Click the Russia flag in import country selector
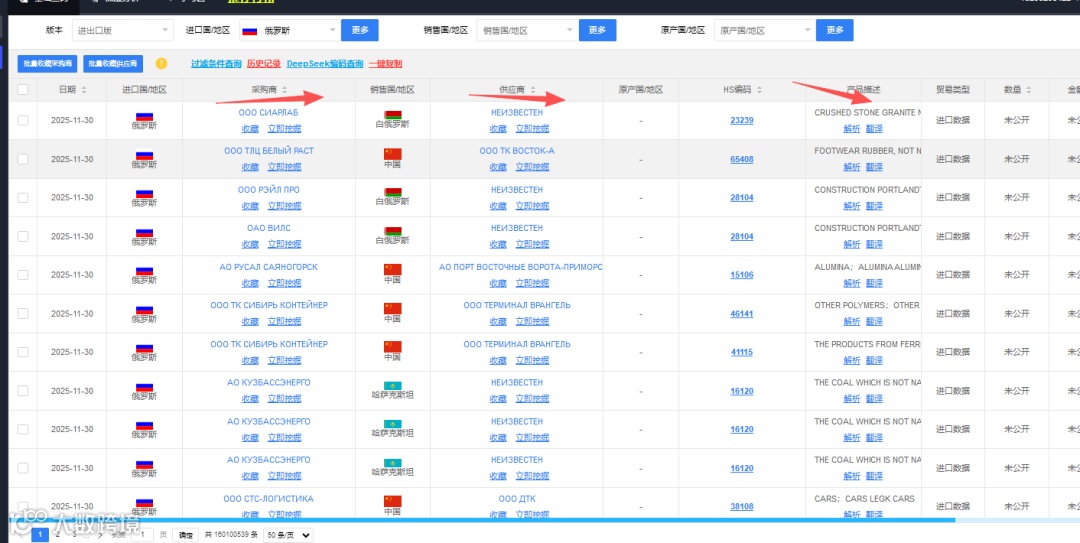The image size is (1080, 543). coord(249,30)
